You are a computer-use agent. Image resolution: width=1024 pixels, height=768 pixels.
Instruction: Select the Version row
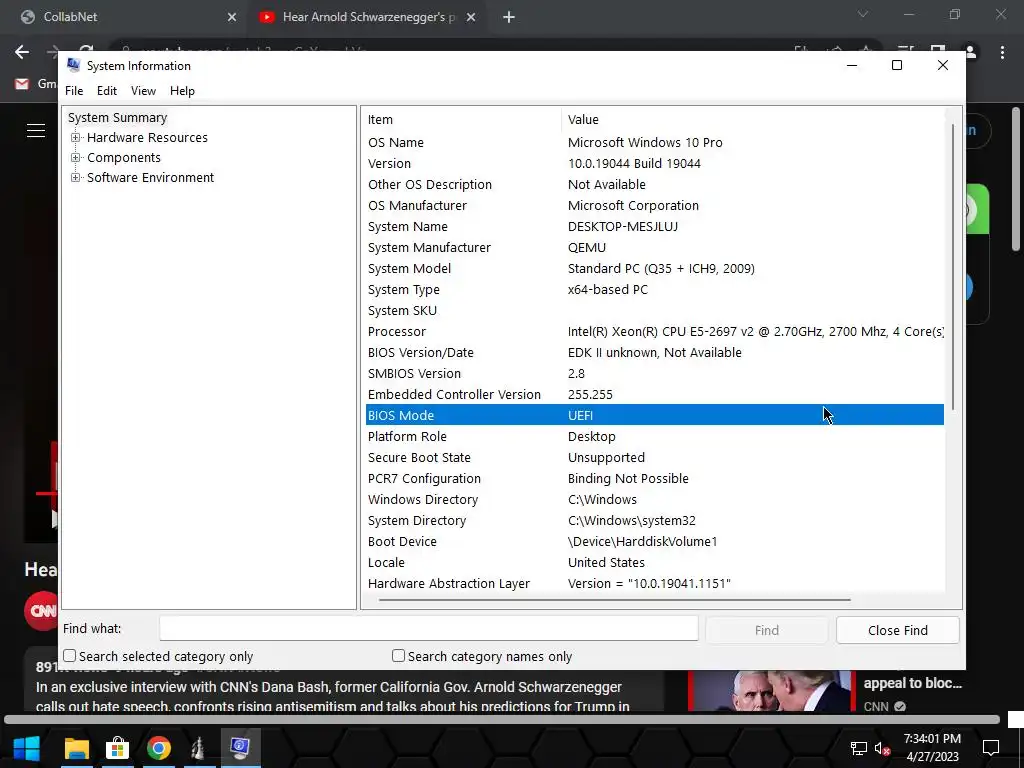coord(655,163)
